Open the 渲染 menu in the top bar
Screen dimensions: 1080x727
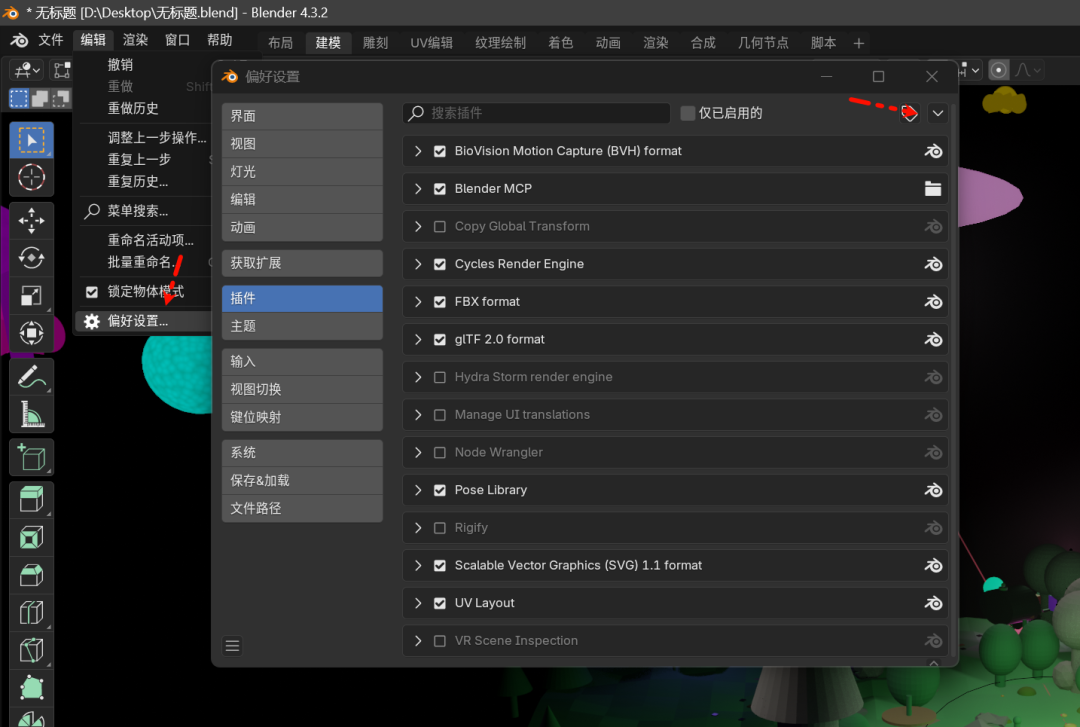coord(136,41)
